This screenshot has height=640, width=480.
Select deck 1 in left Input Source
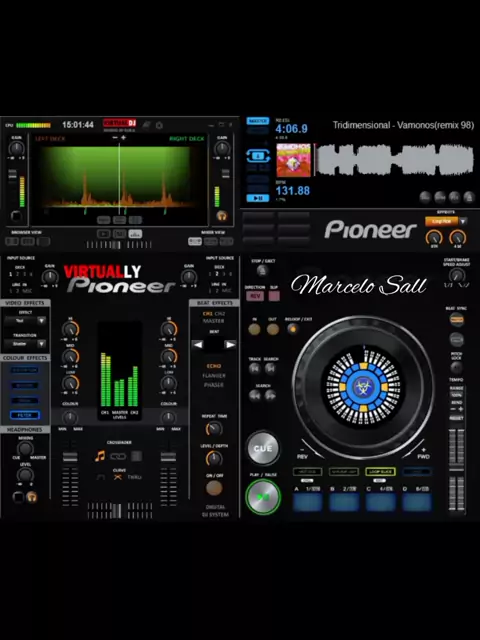pyautogui.click(x=11, y=274)
